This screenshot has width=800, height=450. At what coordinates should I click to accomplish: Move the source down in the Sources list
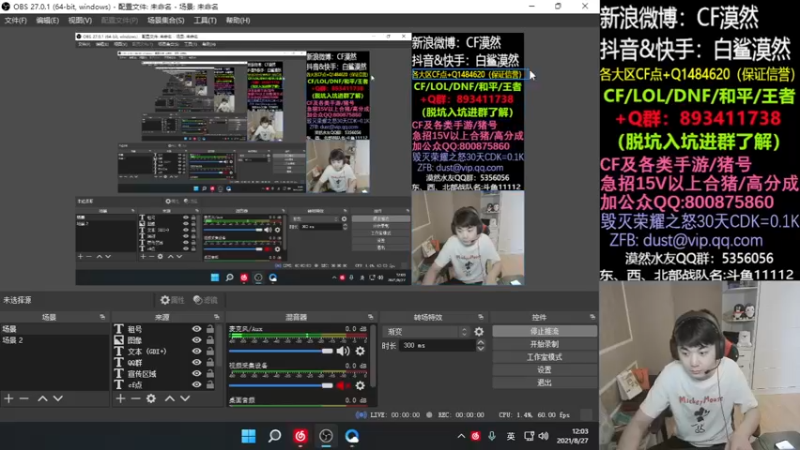[185, 398]
